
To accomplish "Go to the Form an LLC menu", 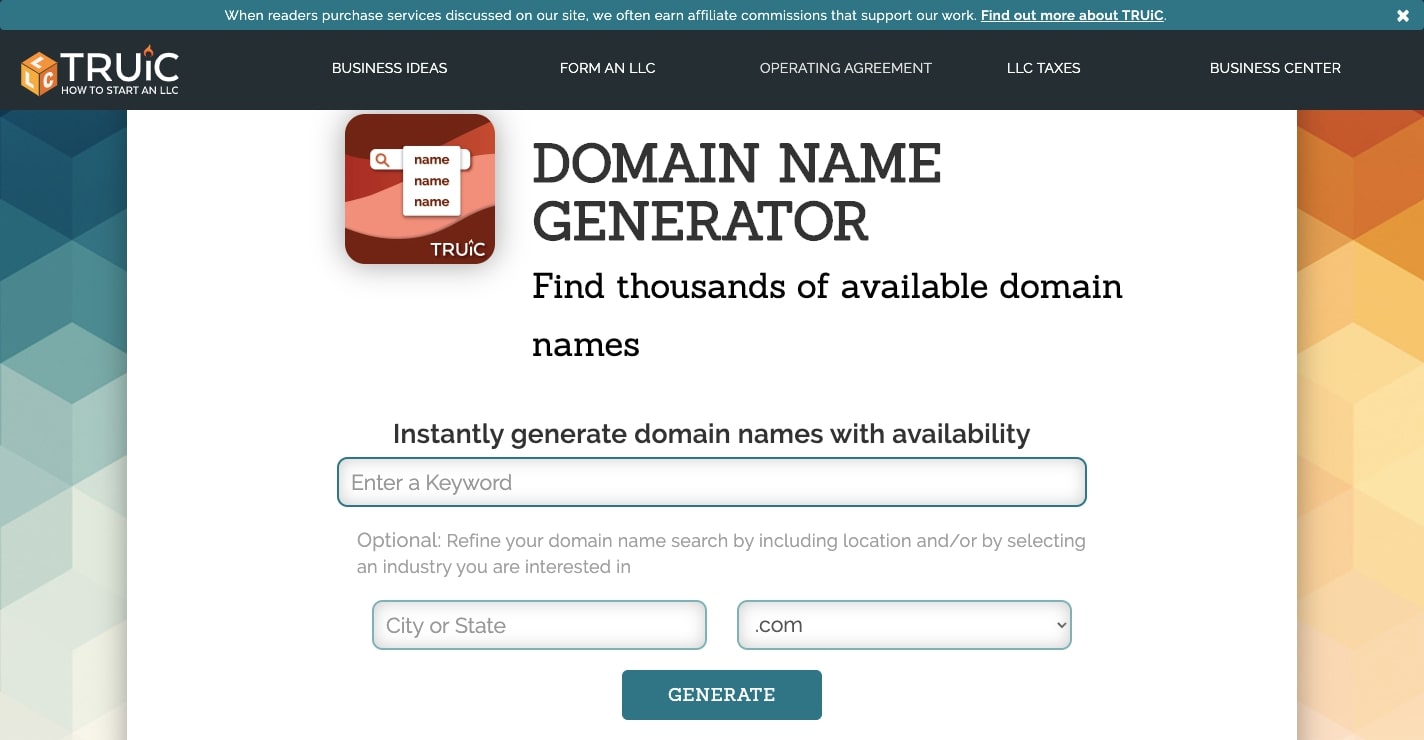I will pyautogui.click(x=607, y=68).
